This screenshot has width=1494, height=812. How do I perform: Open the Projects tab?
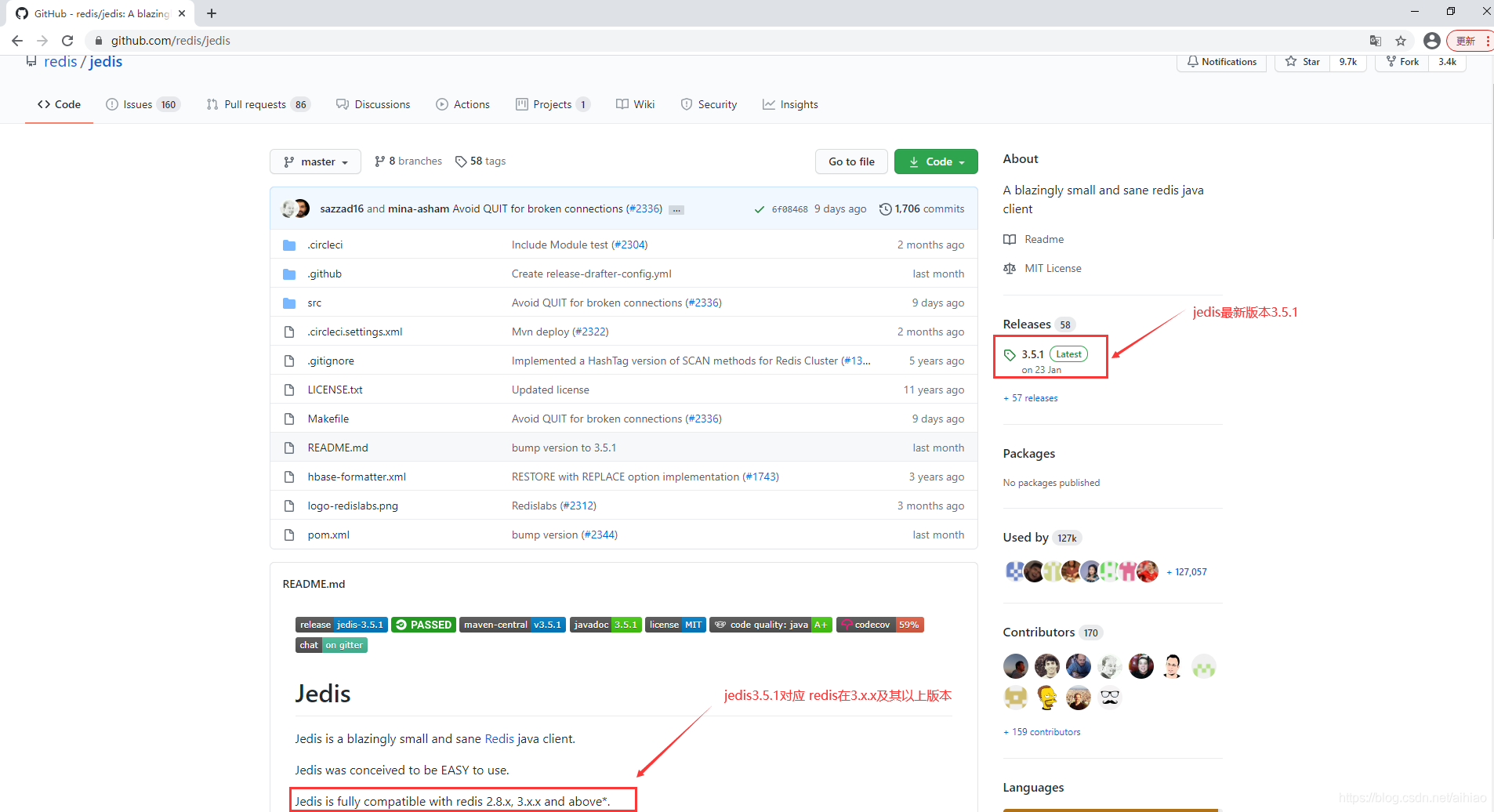click(553, 104)
